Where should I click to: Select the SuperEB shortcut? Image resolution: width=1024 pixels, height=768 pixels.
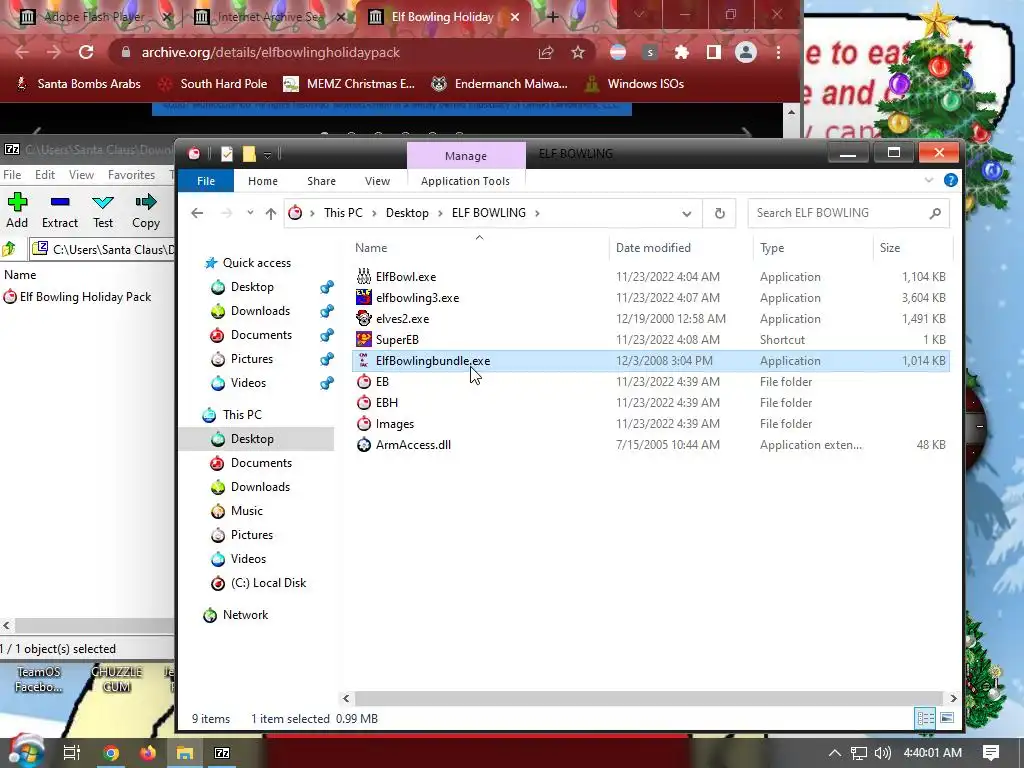click(397, 340)
